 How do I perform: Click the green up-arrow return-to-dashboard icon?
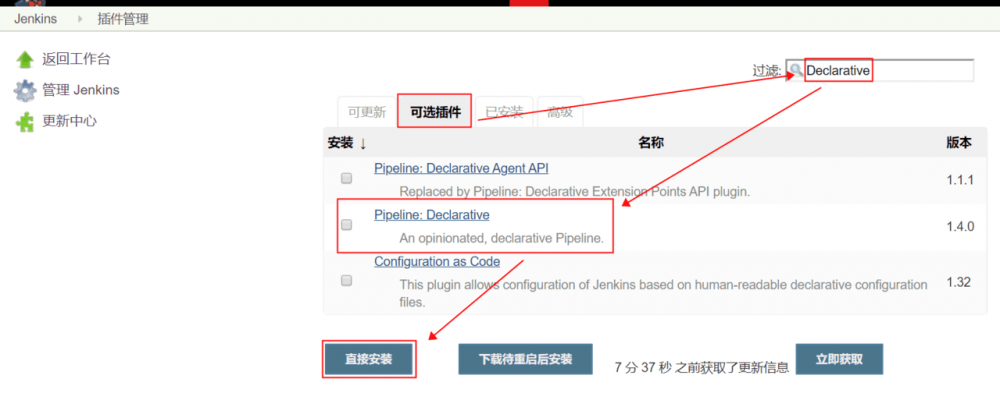click(25, 60)
